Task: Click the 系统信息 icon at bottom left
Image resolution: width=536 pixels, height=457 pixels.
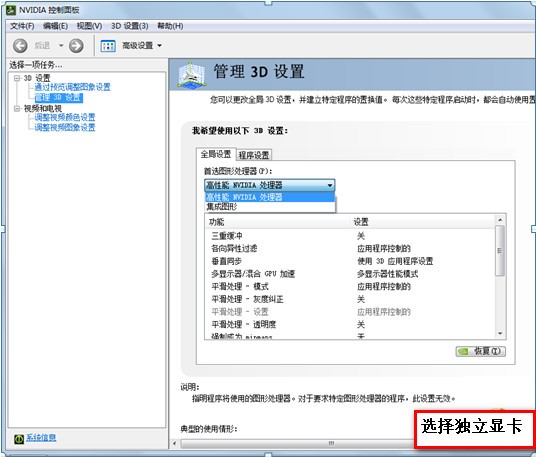Action: pos(19,439)
